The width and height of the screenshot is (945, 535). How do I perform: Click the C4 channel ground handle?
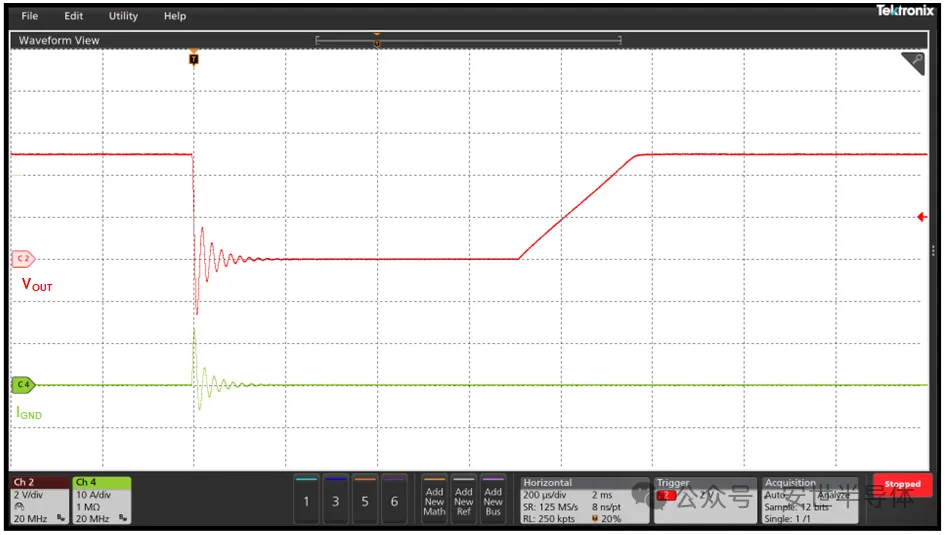point(24,384)
